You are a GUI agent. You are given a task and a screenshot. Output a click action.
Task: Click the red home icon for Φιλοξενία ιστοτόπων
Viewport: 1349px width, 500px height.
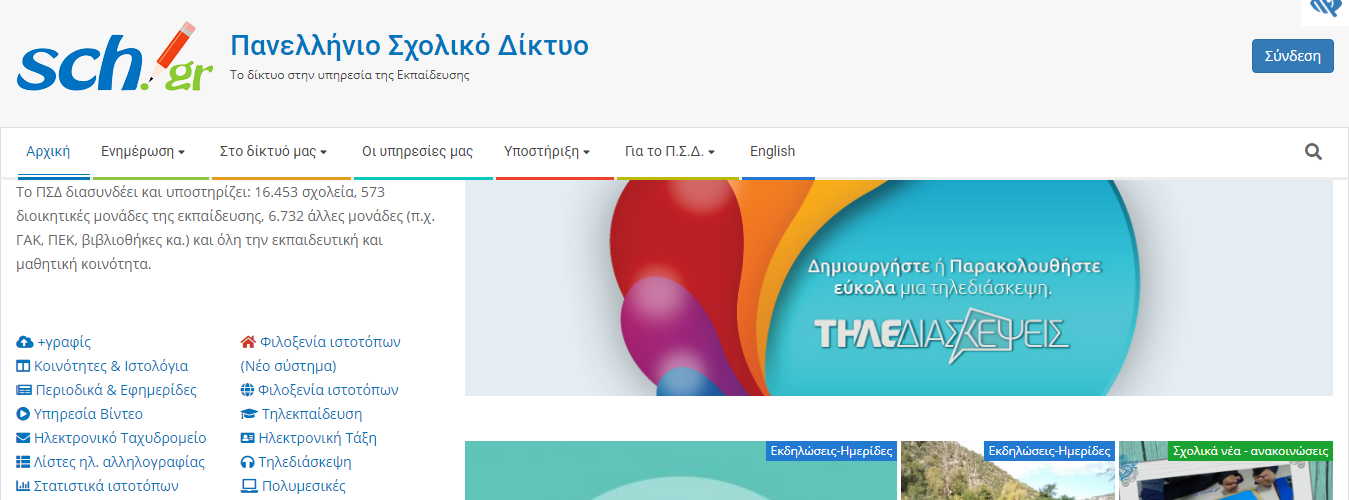pos(249,342)
